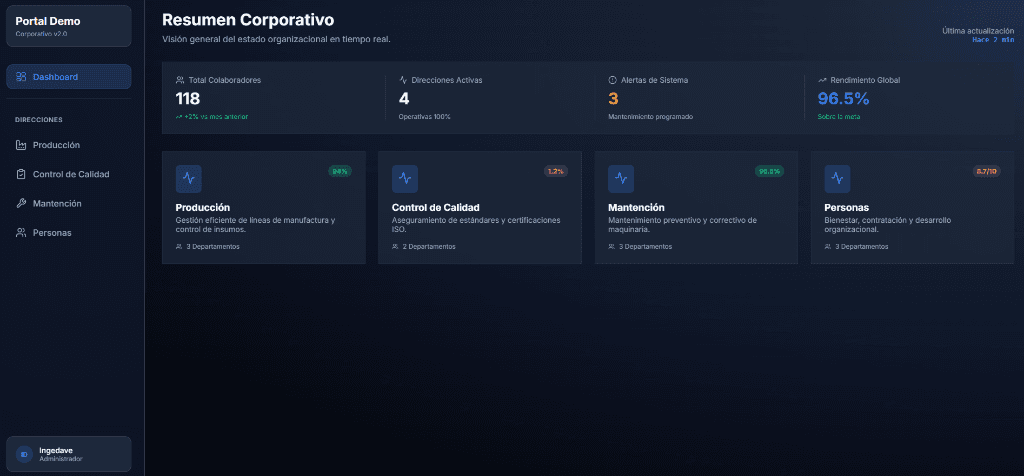This screenshot has width=1024, height=476.
Task: Click '3 Departamentos' on Personas card
Action: tap(861, 247)
